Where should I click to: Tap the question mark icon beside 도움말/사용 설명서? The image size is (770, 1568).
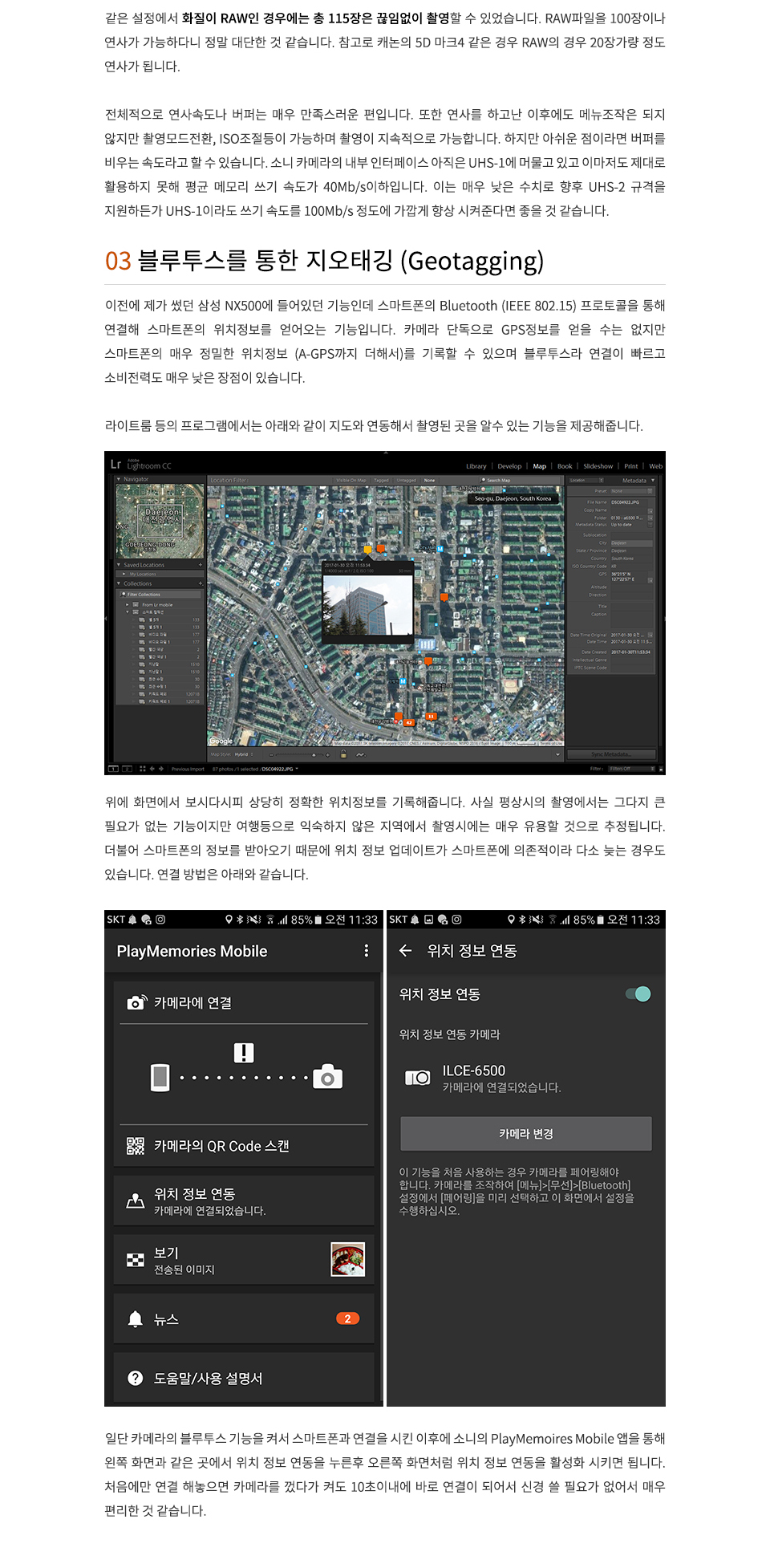[136, 1378]
